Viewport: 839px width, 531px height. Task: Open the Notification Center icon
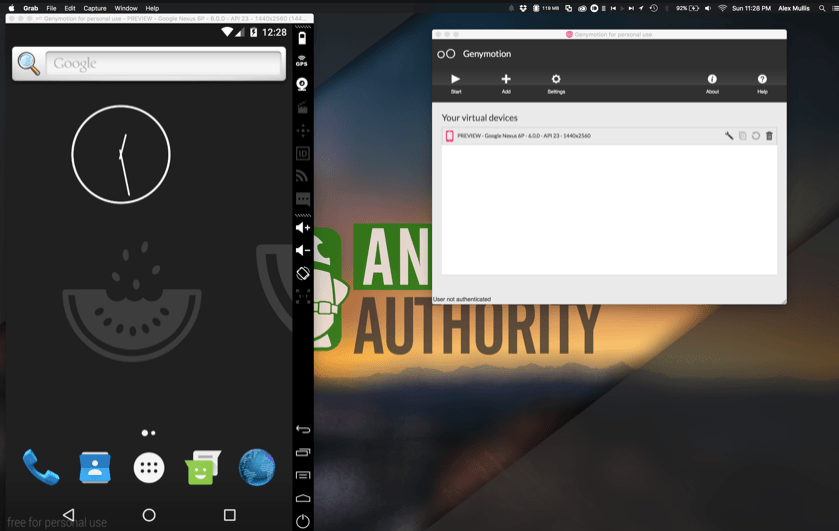click(835, 8)
